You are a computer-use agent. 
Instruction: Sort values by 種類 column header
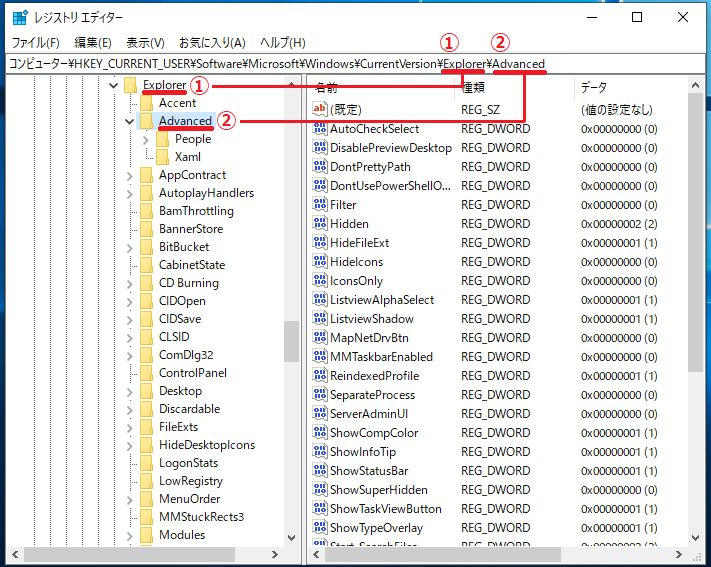515,87
